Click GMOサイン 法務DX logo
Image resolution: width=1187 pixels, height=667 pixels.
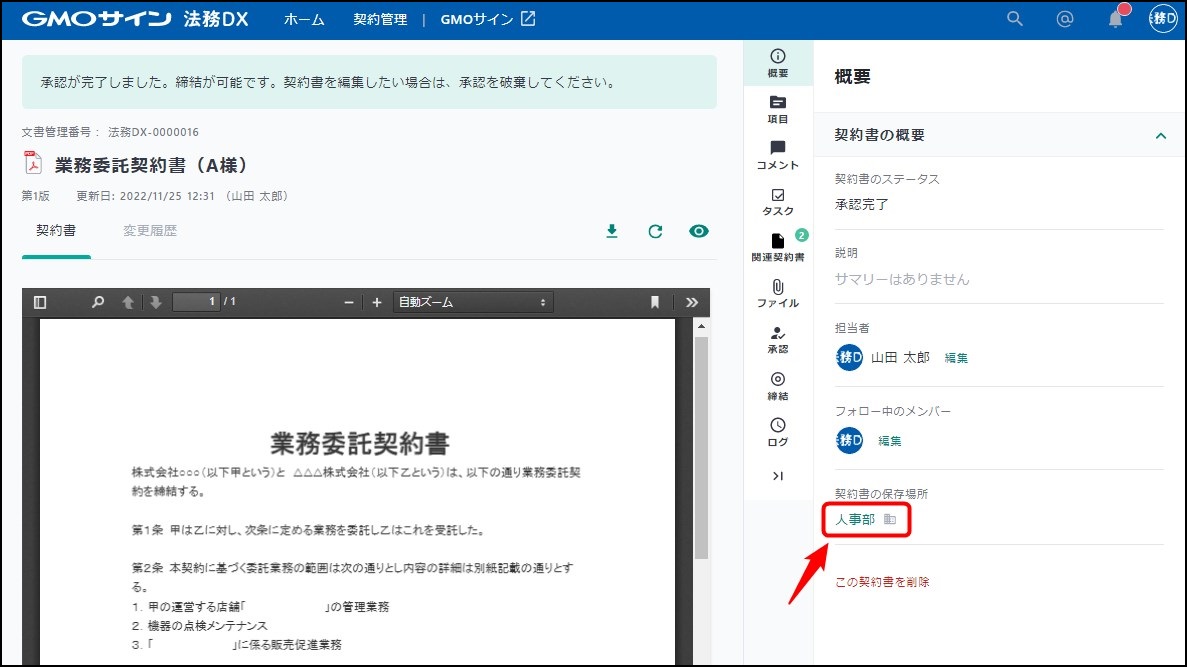[x=135, y=19]
